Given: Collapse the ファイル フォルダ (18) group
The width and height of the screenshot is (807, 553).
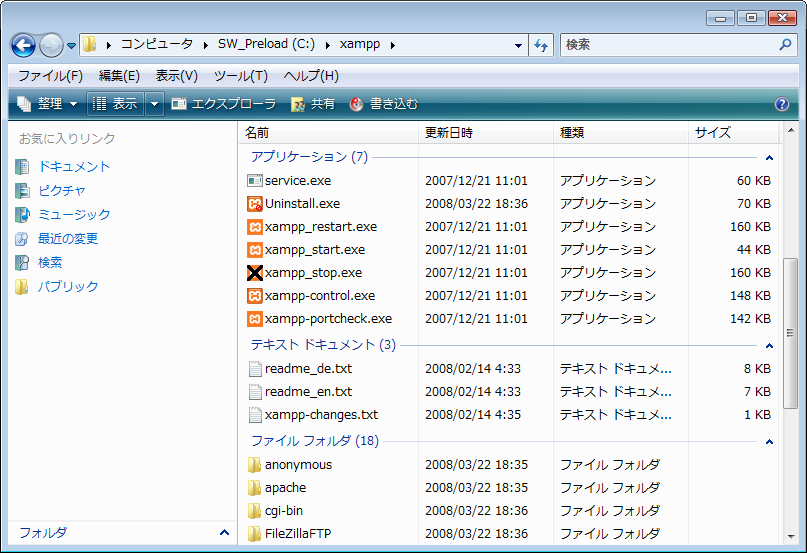Looking at the screenshot, I should tap(769, 442).
